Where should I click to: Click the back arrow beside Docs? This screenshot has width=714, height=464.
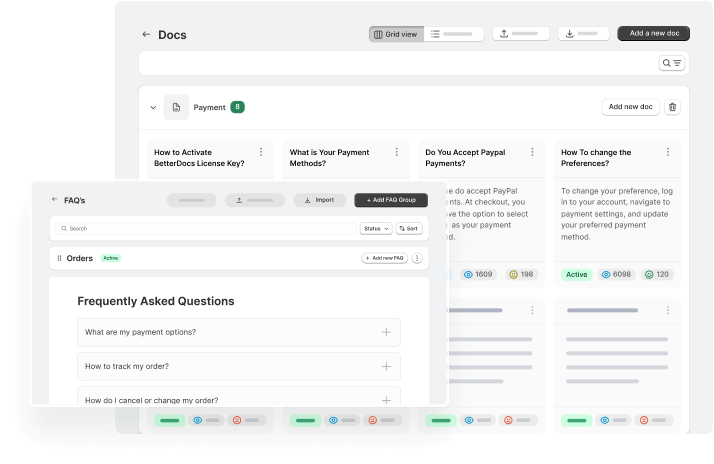pos(146,34)
